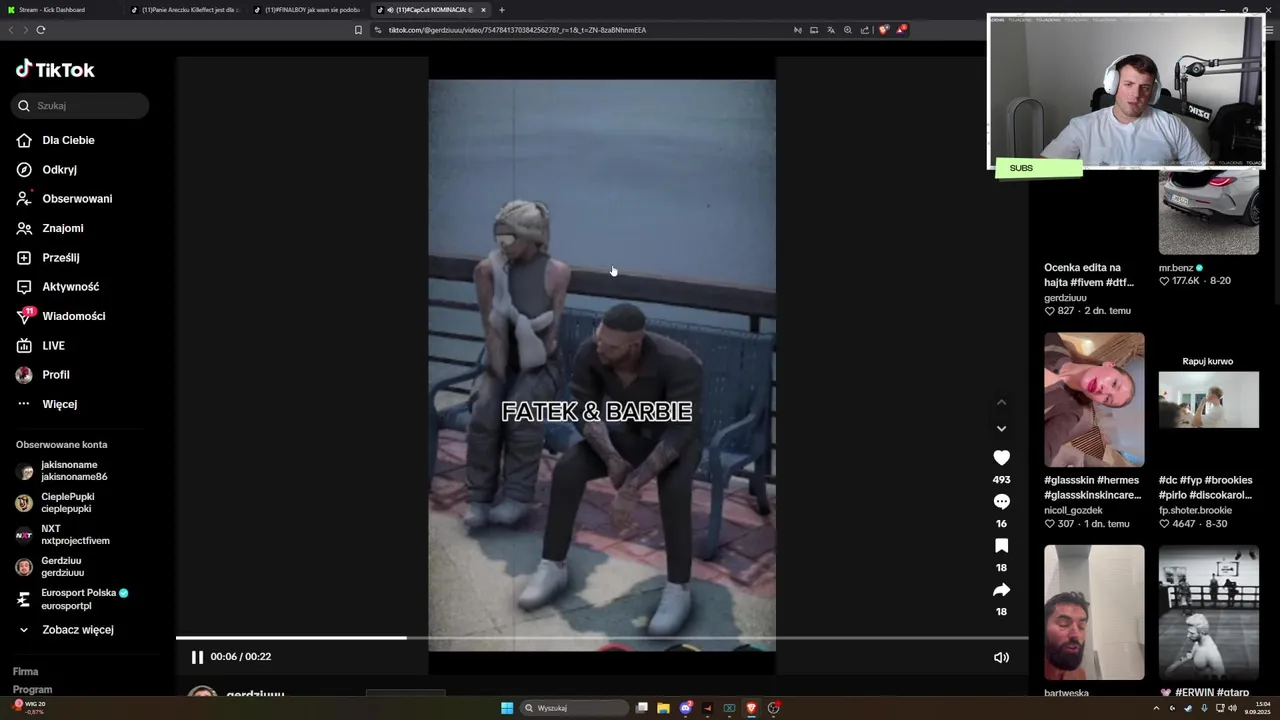Click the Firma footer link
Image resolution: width=1280 pixels, height=720 pixels.
[25, 672]
